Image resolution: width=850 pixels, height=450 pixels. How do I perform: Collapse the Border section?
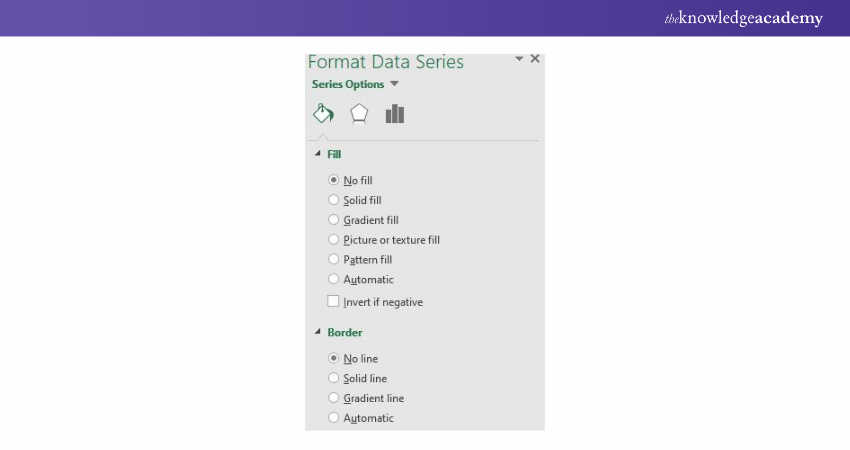[x=319, y=332]
